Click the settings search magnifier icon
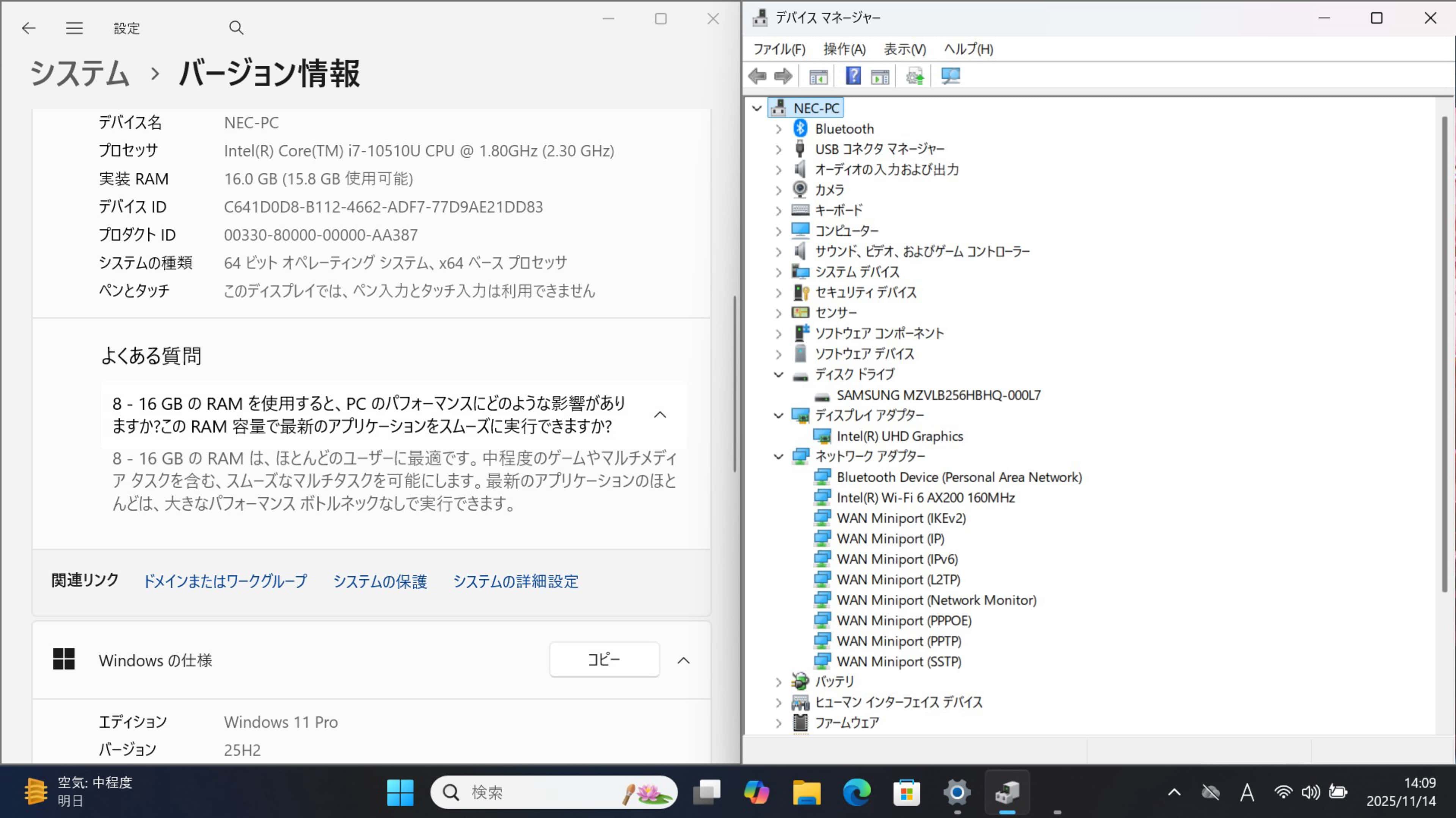Viewport: 1456px width, 818px height. (x=236, y=28)
